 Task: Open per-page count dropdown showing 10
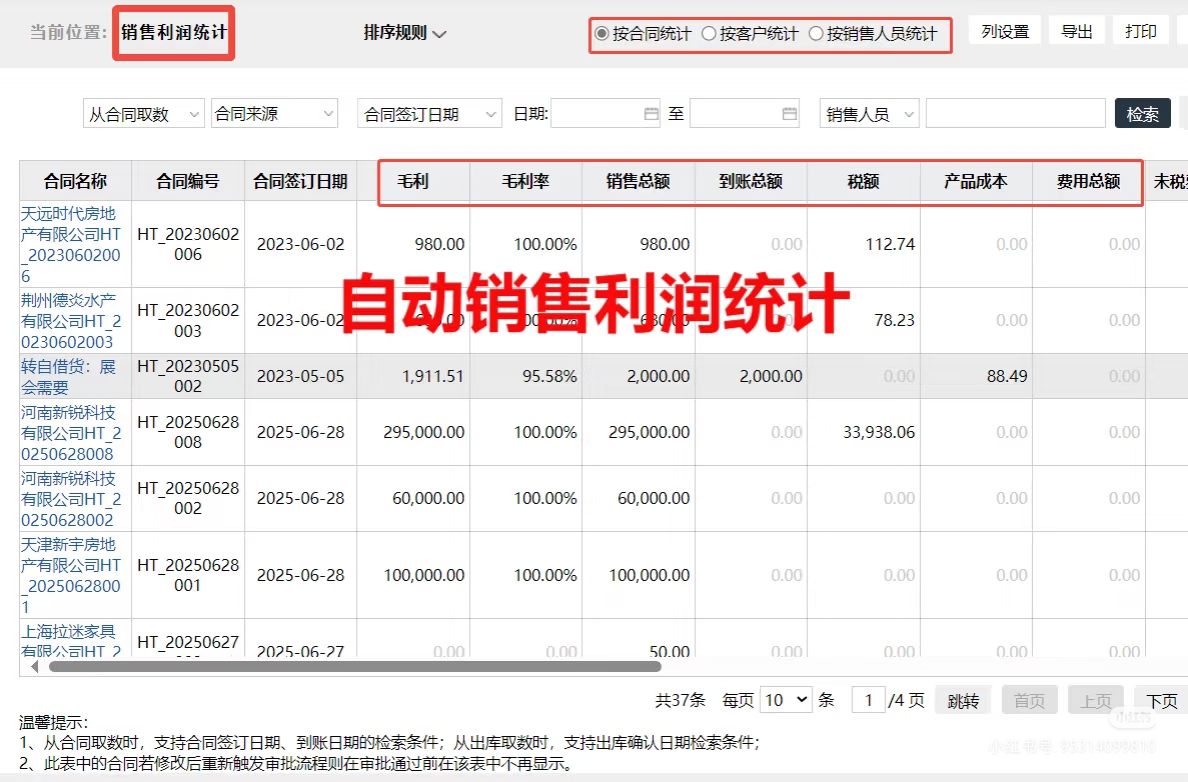point(786,699)
